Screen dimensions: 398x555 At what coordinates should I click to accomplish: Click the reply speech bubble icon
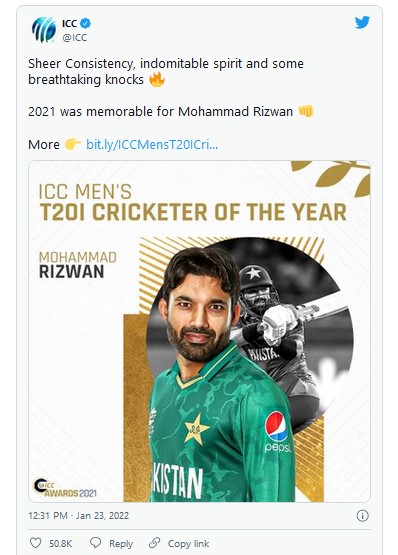(x=96, y=543)
